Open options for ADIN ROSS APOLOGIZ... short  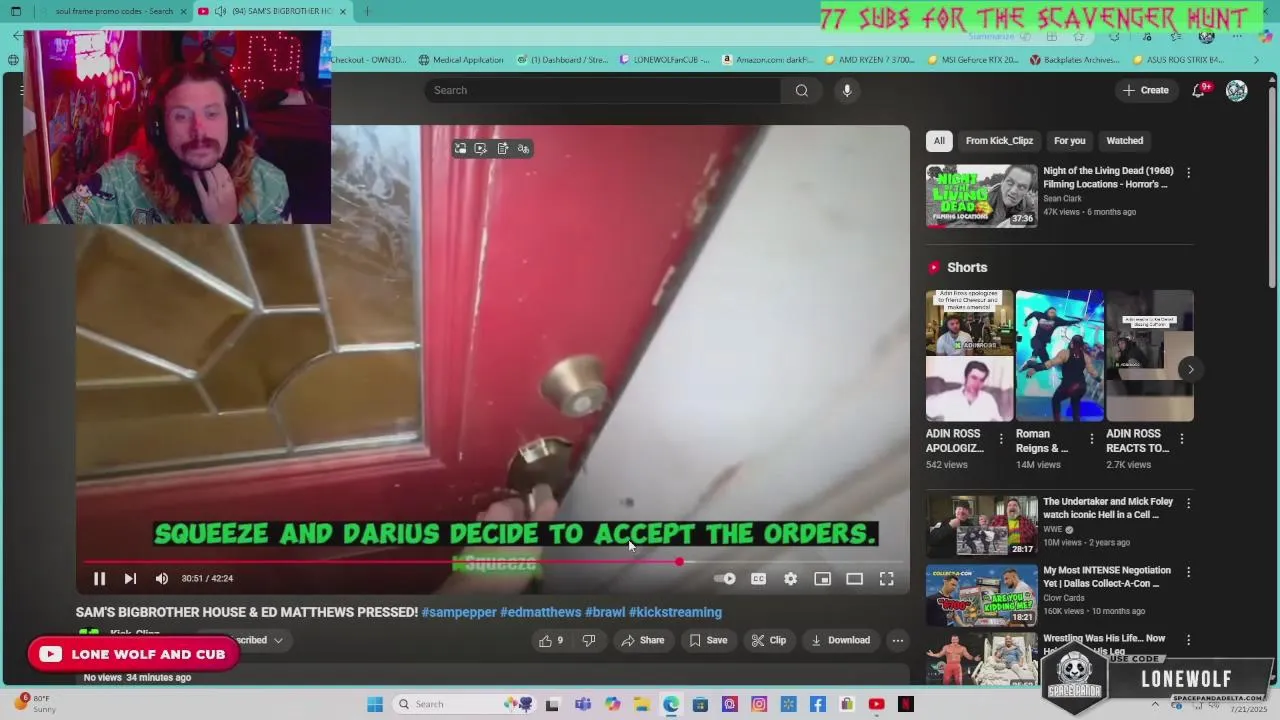(1001, 439)
